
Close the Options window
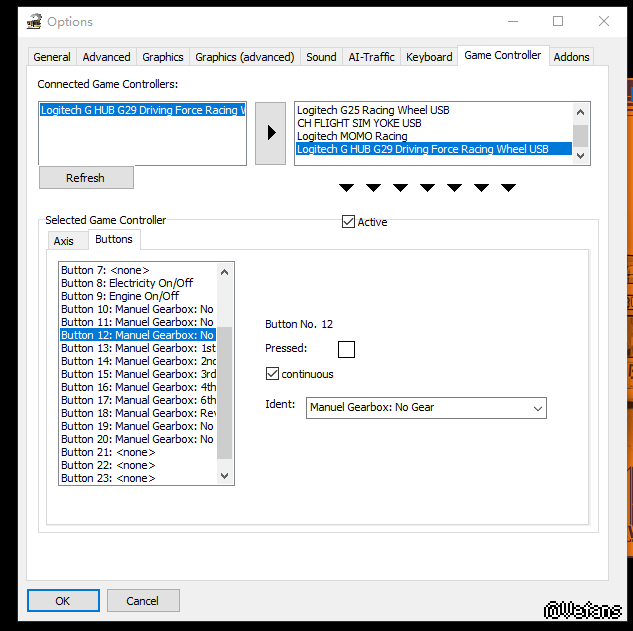click(x=604, y=21)
